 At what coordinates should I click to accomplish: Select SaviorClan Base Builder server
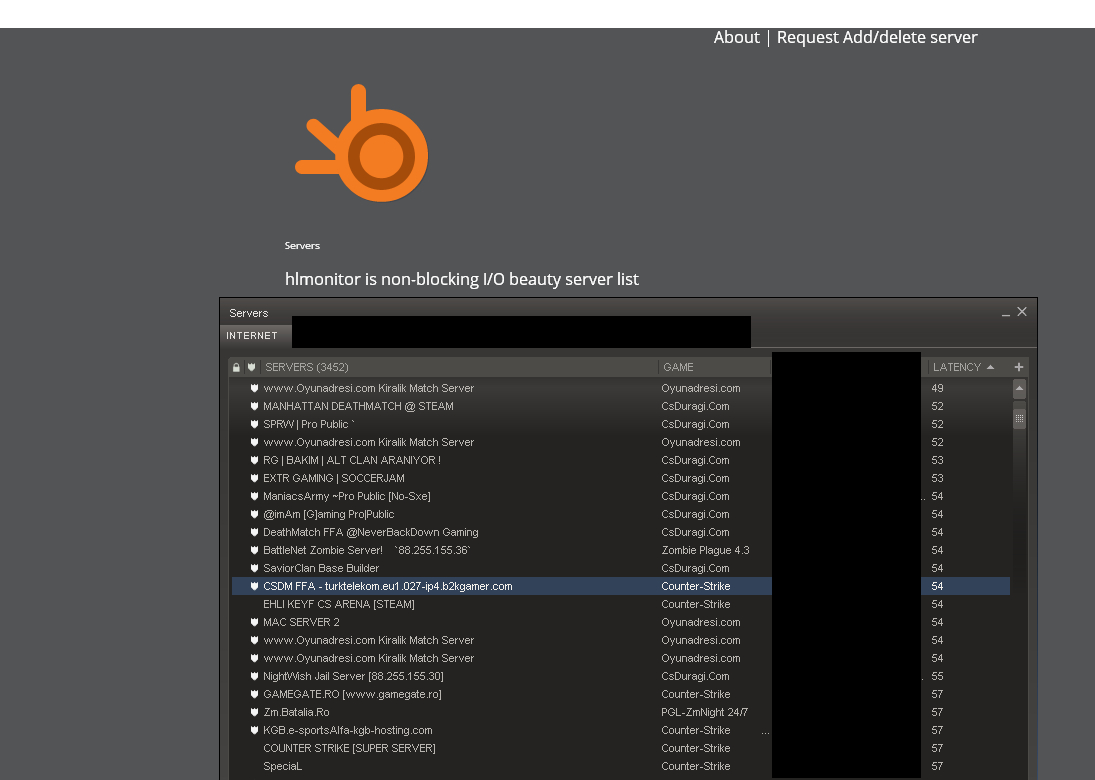tap(620, 568)
